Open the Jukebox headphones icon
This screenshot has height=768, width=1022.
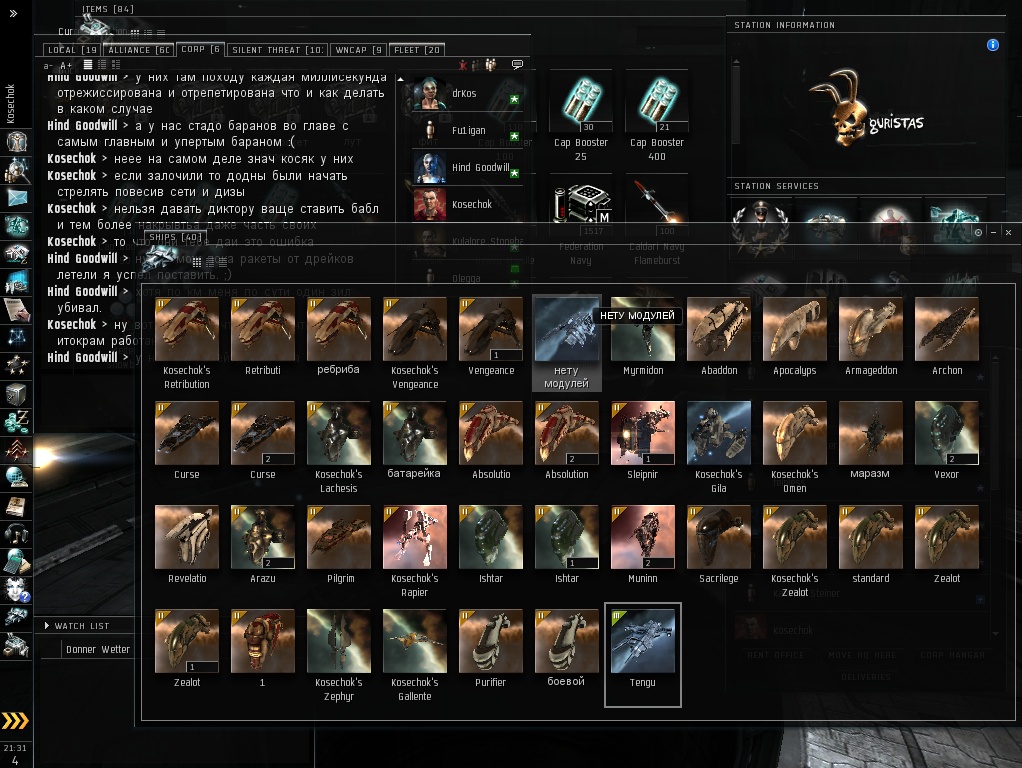pyautogui.click(x=16, y=535)
